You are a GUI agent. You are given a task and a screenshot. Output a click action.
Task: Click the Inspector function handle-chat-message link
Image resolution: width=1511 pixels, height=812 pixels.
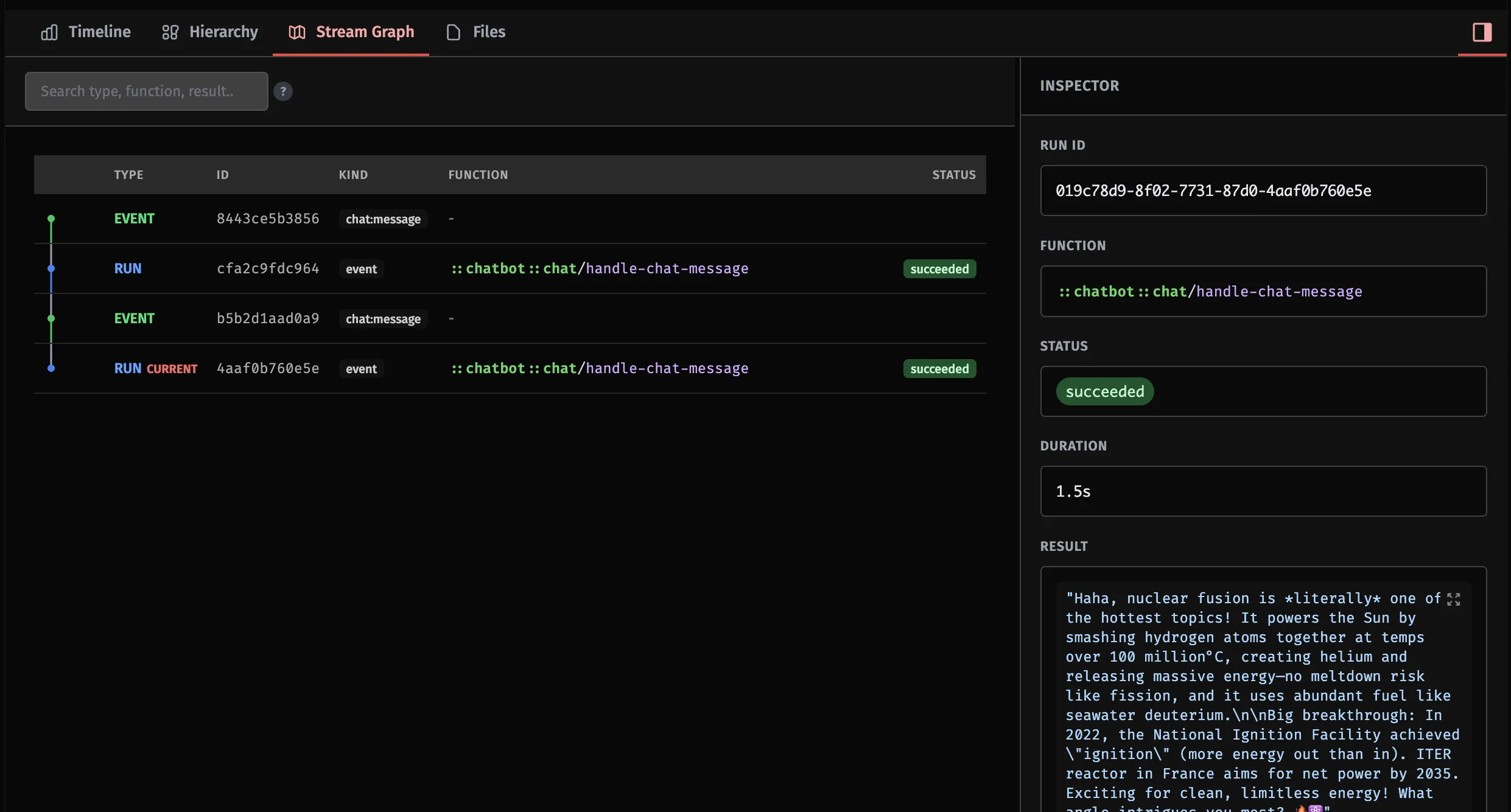pos(1278,292)
